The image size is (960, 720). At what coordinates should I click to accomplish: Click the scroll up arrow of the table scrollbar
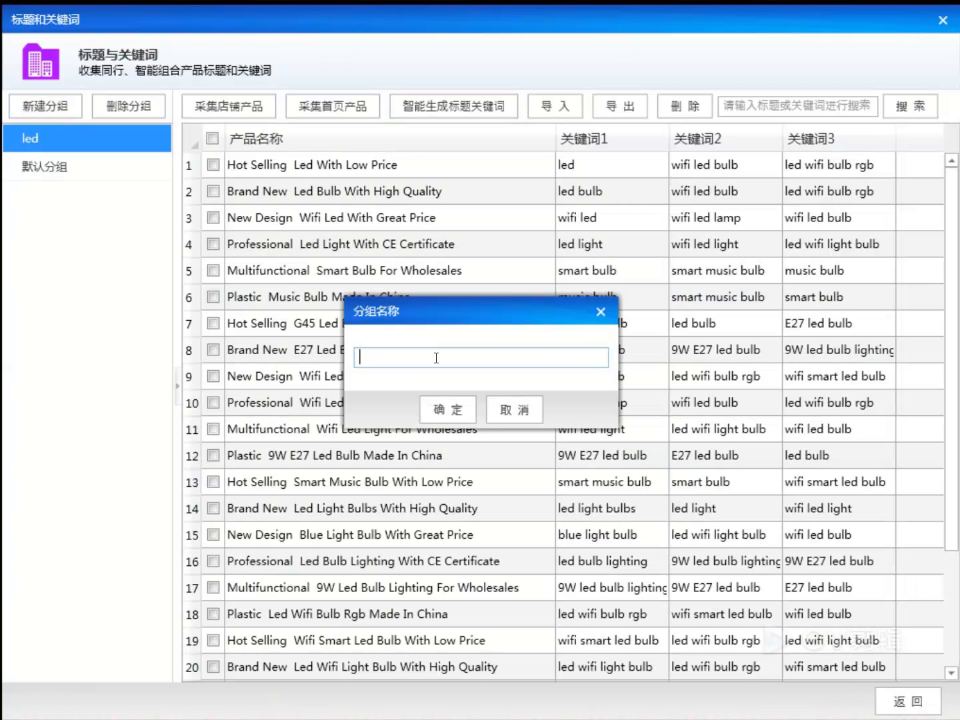951,161
